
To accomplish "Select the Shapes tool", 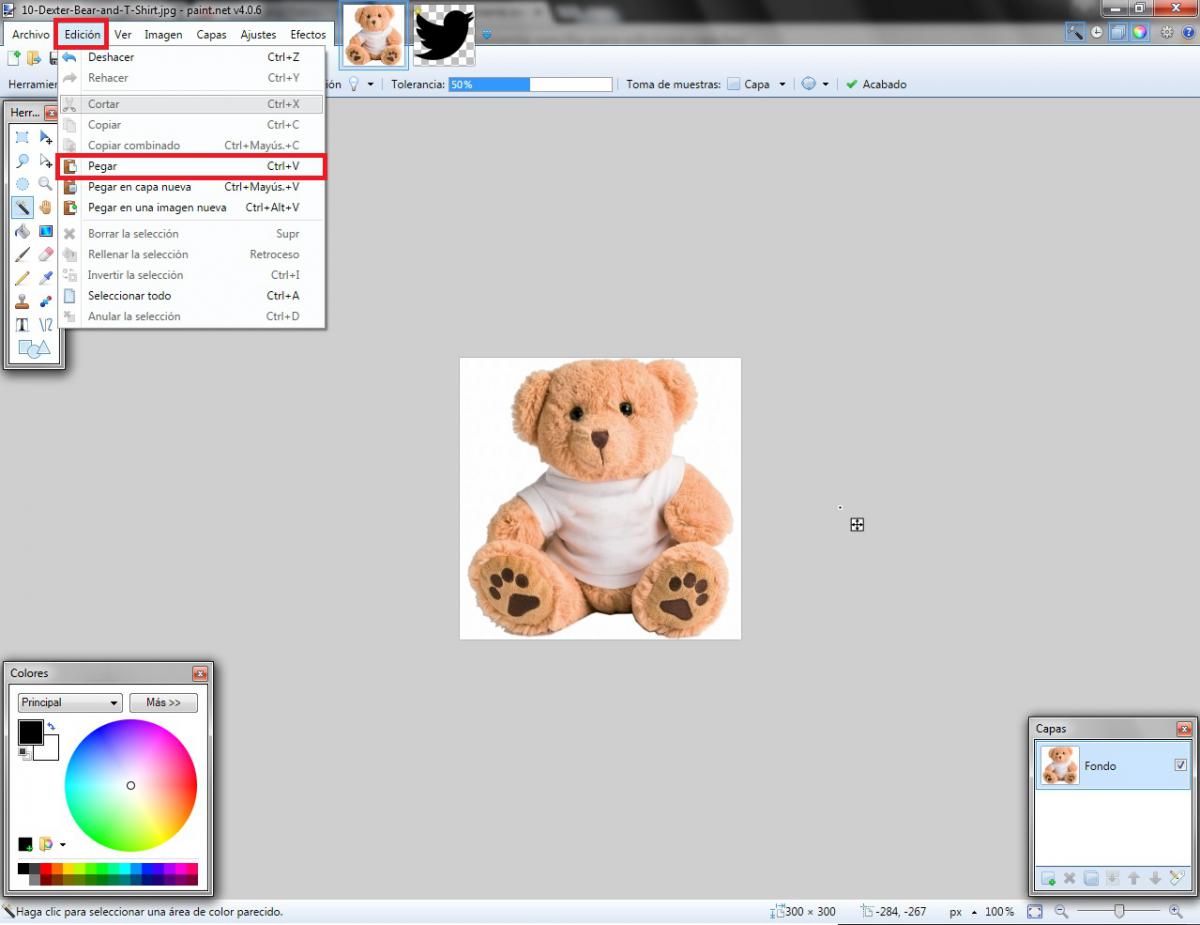I will click(33, 349).
